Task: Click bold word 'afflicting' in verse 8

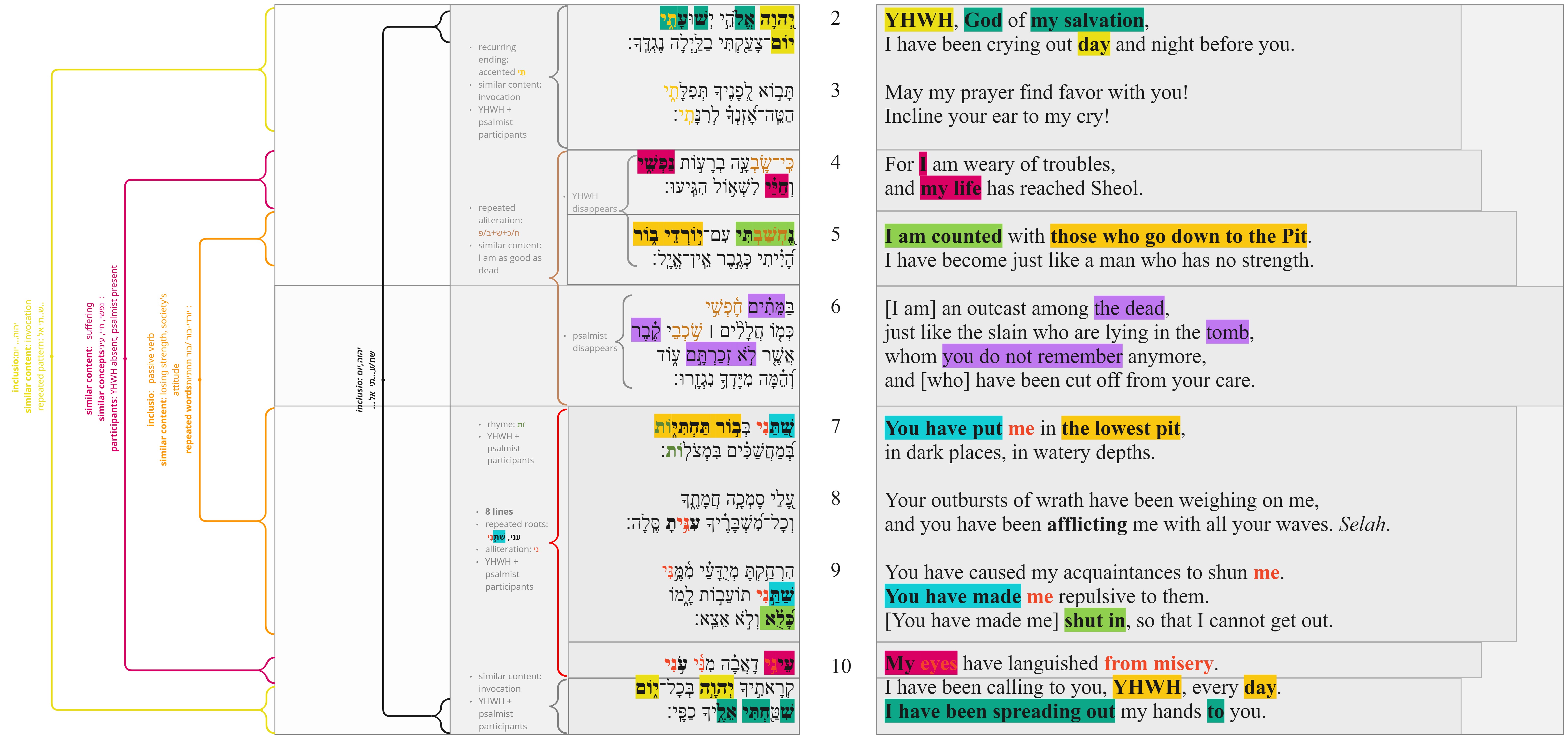Action: pos(1087,524)
